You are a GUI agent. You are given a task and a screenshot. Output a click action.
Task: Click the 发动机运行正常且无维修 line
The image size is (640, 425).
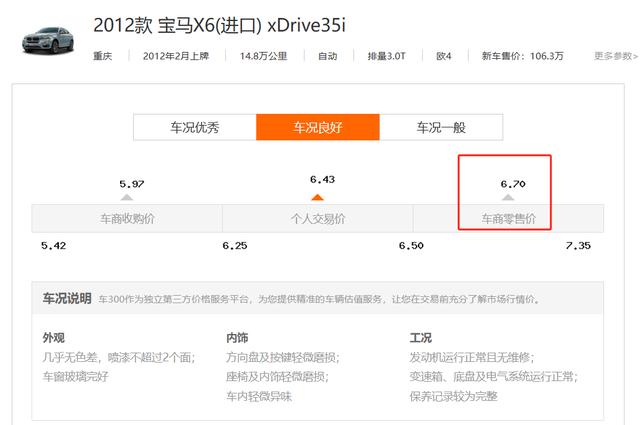[x=472, y=358]
